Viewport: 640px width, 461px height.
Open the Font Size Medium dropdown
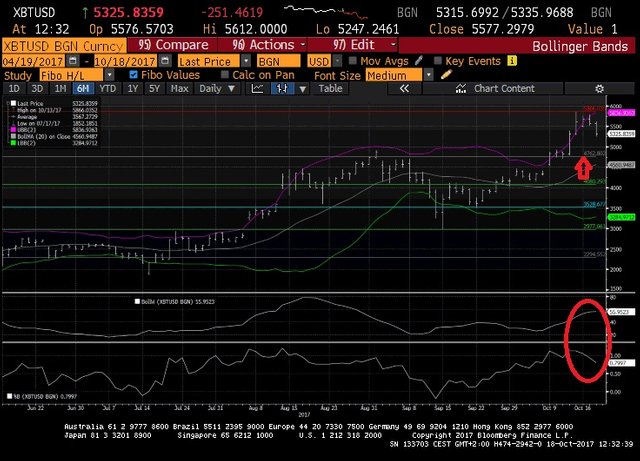[428, 75]
